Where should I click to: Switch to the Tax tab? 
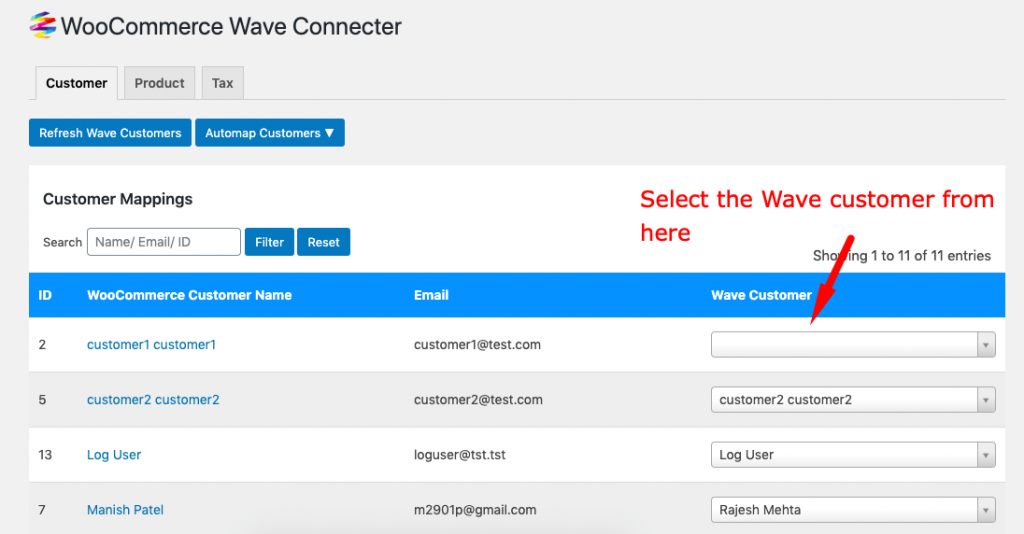pos(223,83)
